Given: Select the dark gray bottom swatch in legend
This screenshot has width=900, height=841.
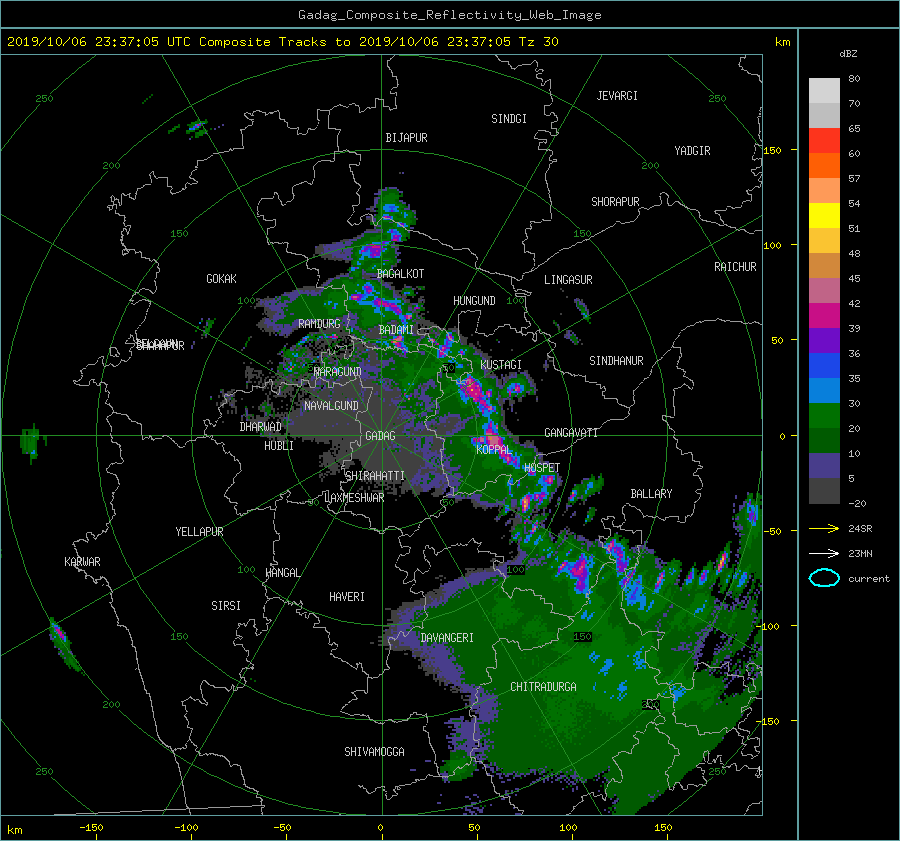Looking at the screenshot, I should (824, 490).
